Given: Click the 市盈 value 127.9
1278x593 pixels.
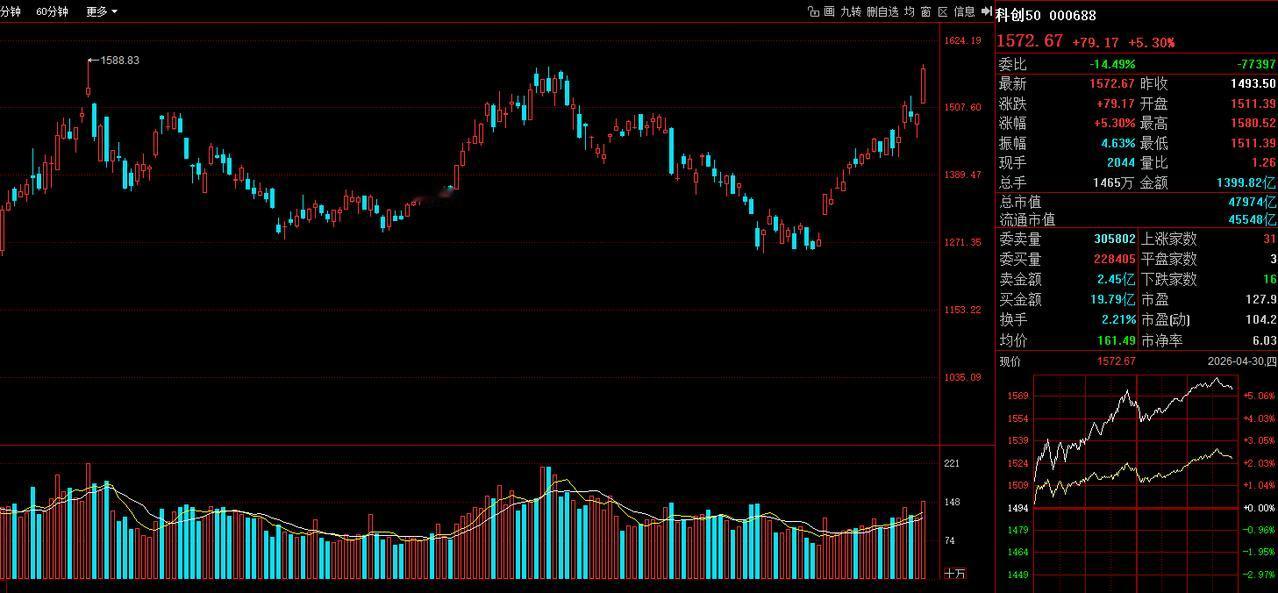Looking at the screenshot, I should tap(1262, 300).
